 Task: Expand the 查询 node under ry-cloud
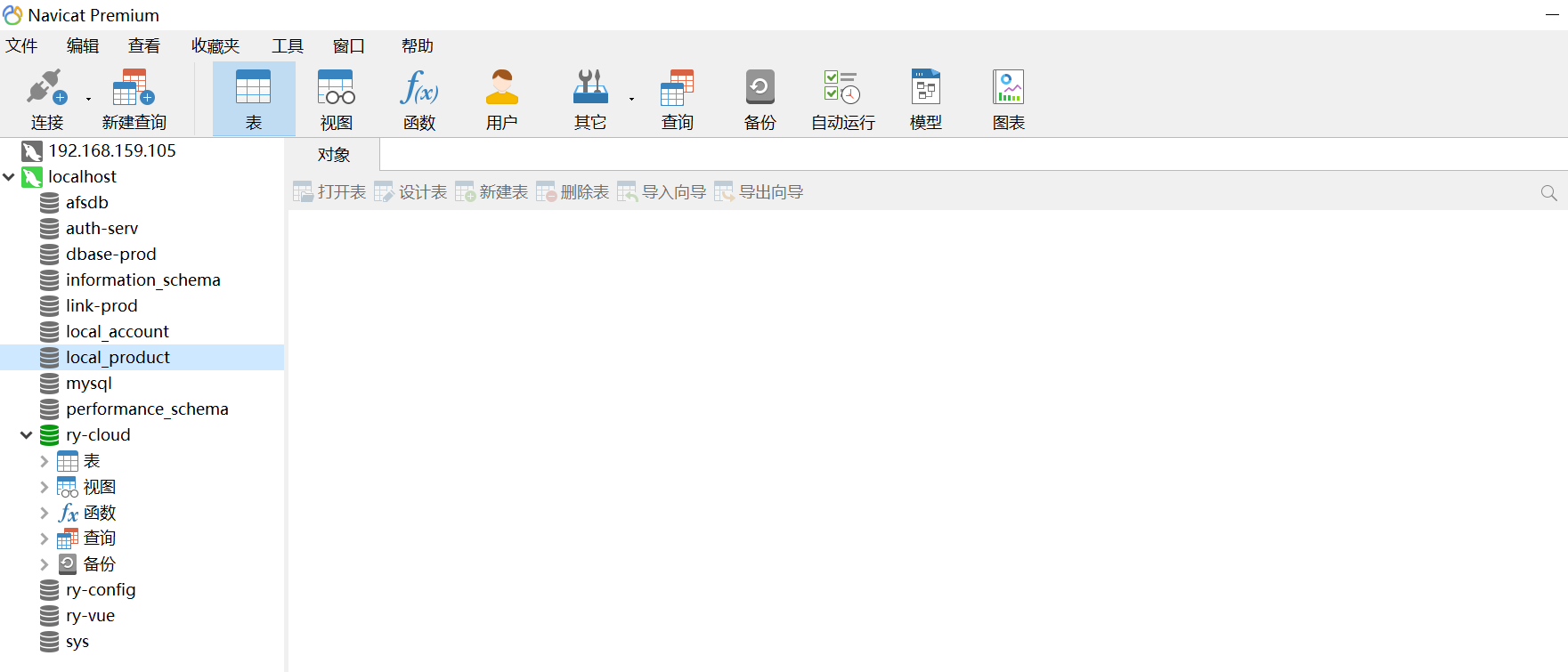pos(45,538)
